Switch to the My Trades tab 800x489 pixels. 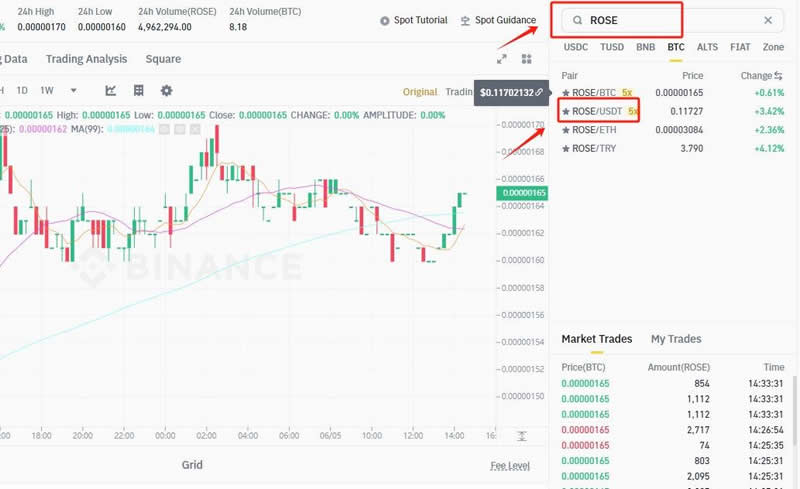pyautogui.click(x=676, y=339)
